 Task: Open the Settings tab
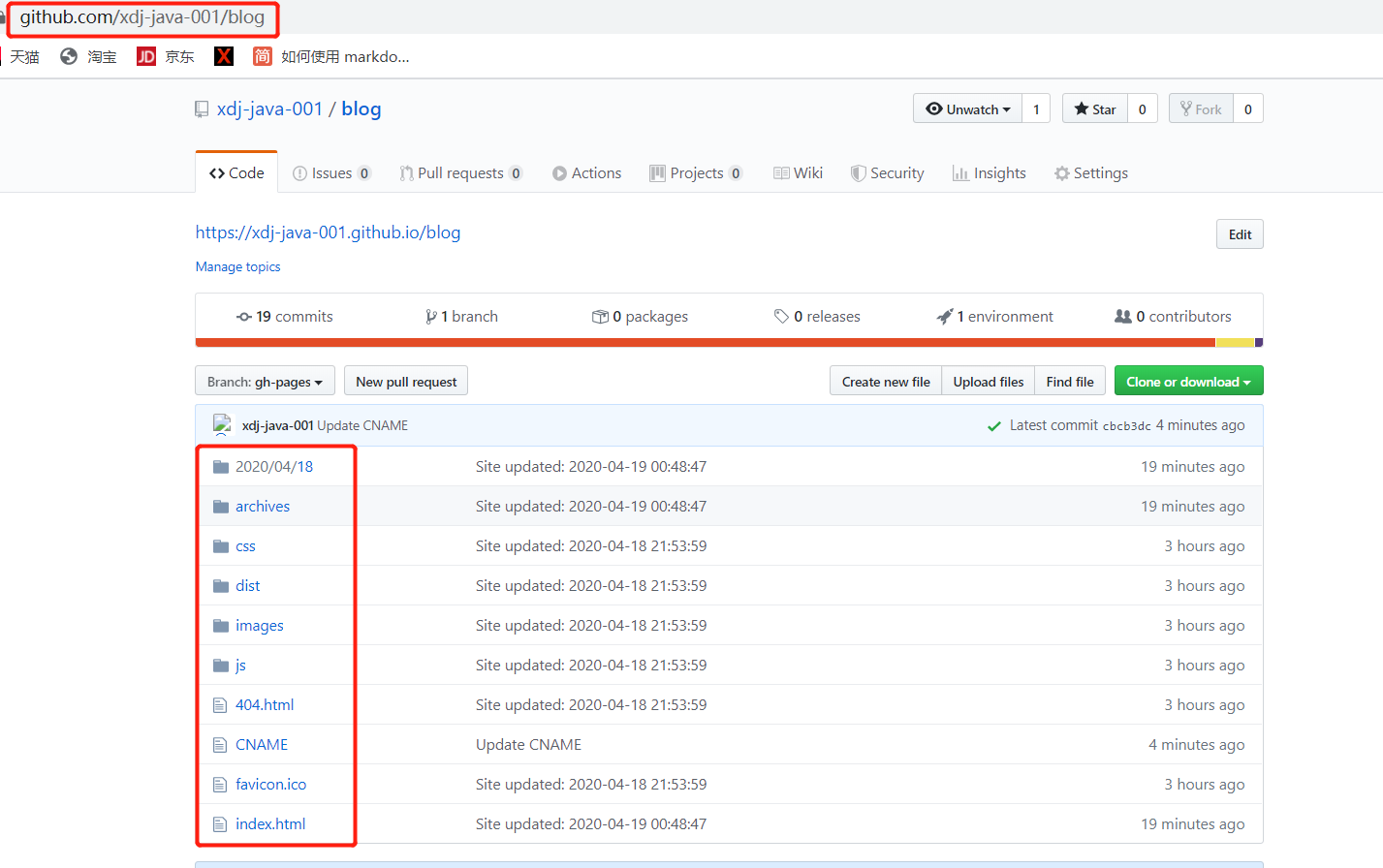point(1091,173)
